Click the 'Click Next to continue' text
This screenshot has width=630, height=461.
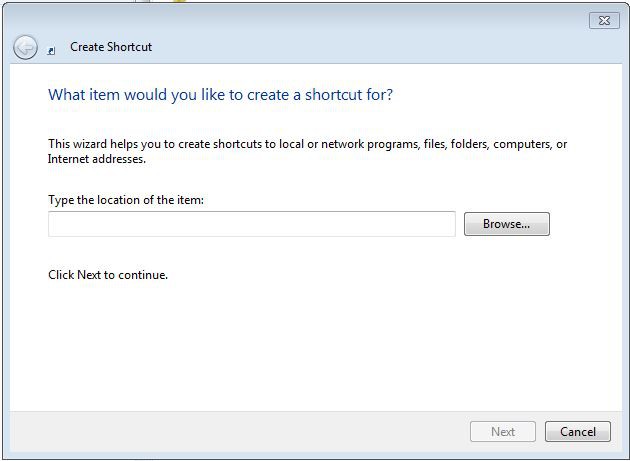tap(108, 275)
